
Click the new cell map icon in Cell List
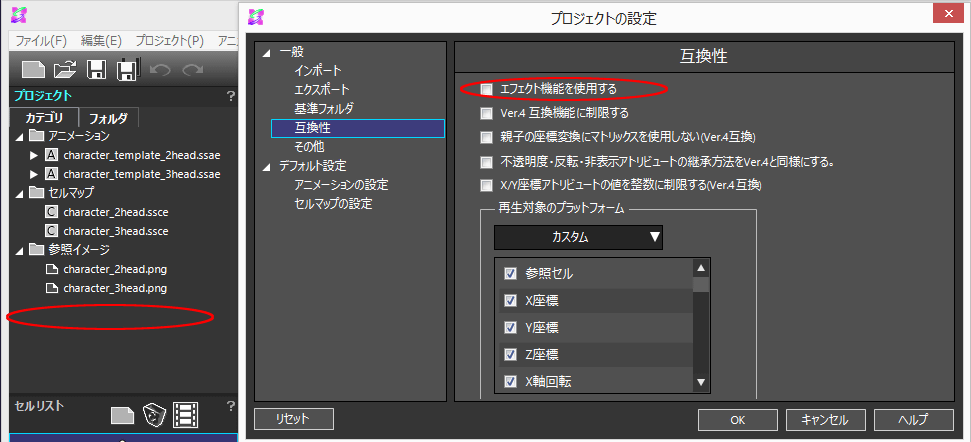(x=123, y=415)
